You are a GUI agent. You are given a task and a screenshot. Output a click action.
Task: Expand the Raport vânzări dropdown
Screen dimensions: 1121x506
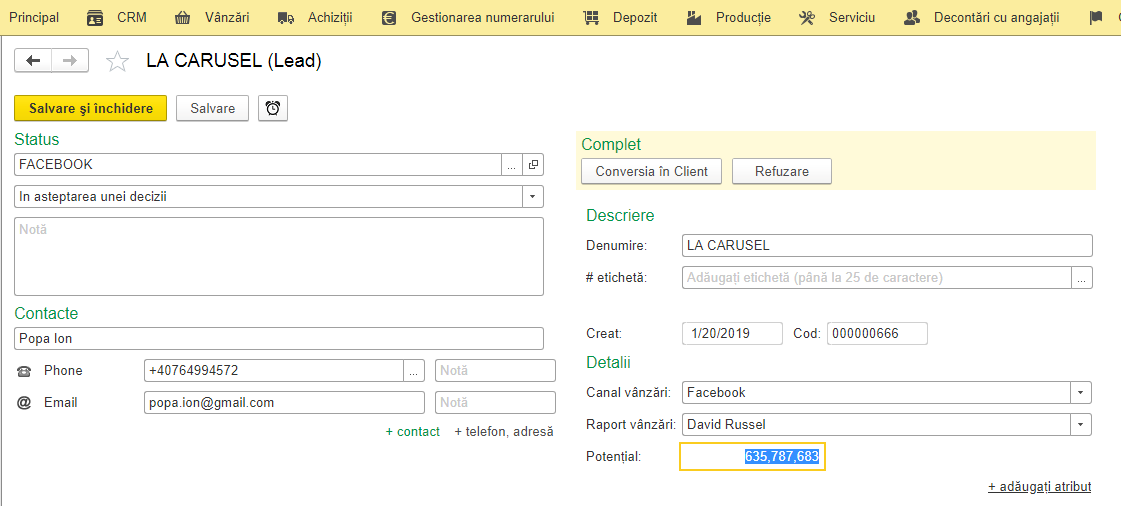1081,425
